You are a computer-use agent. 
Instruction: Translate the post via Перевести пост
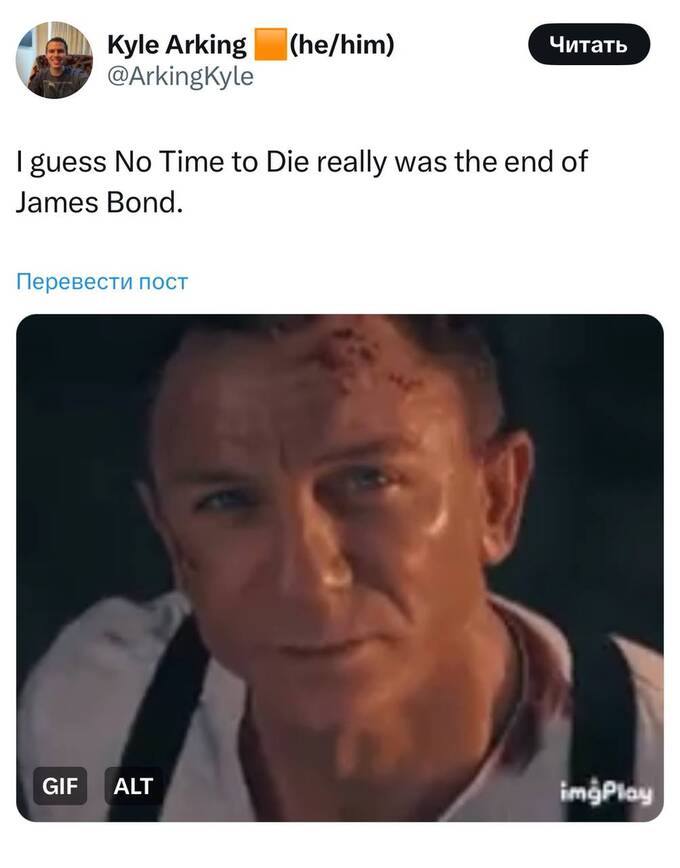point(102,281)
